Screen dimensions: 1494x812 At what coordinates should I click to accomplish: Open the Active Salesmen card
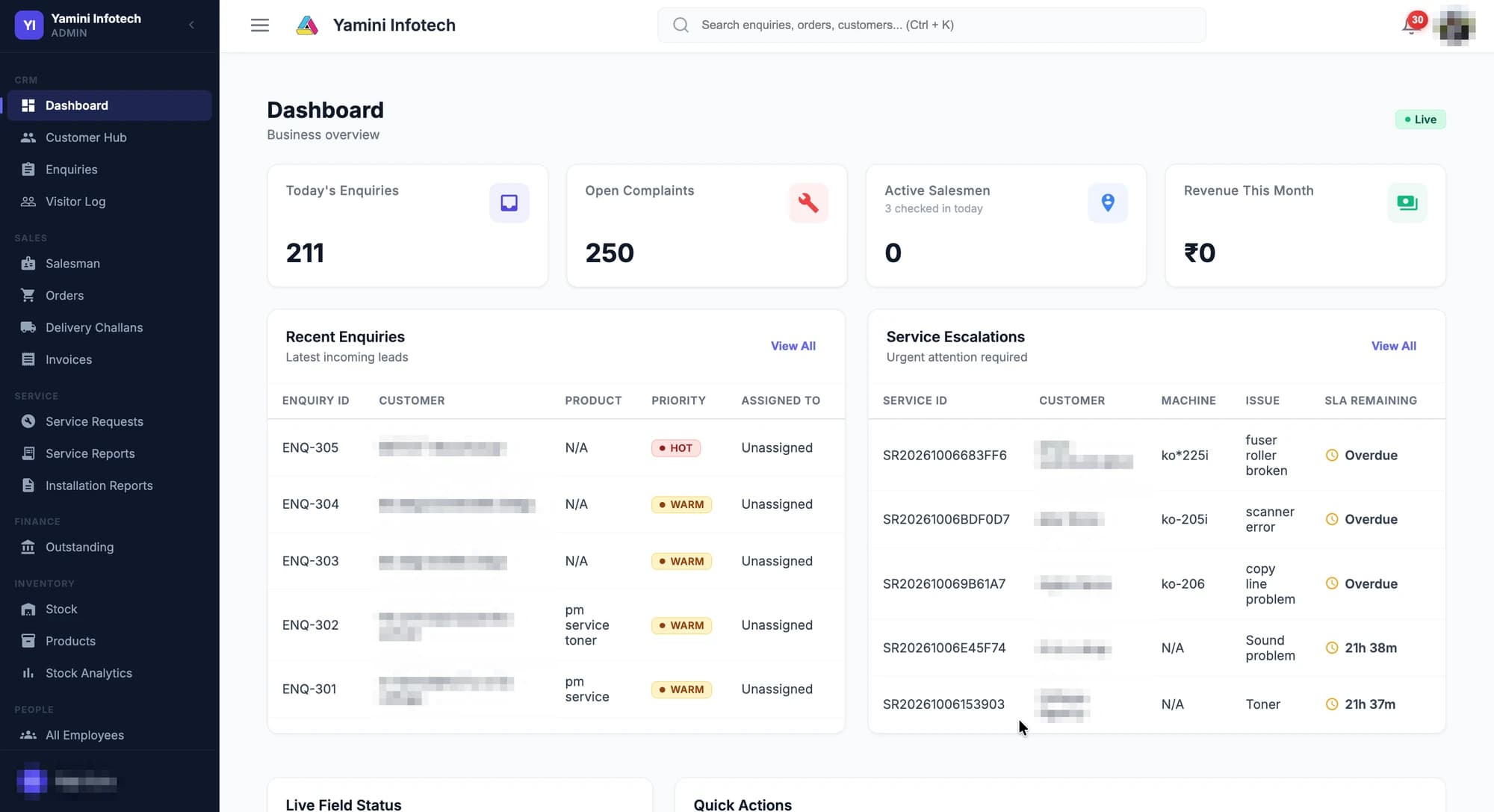point(1006,226)
